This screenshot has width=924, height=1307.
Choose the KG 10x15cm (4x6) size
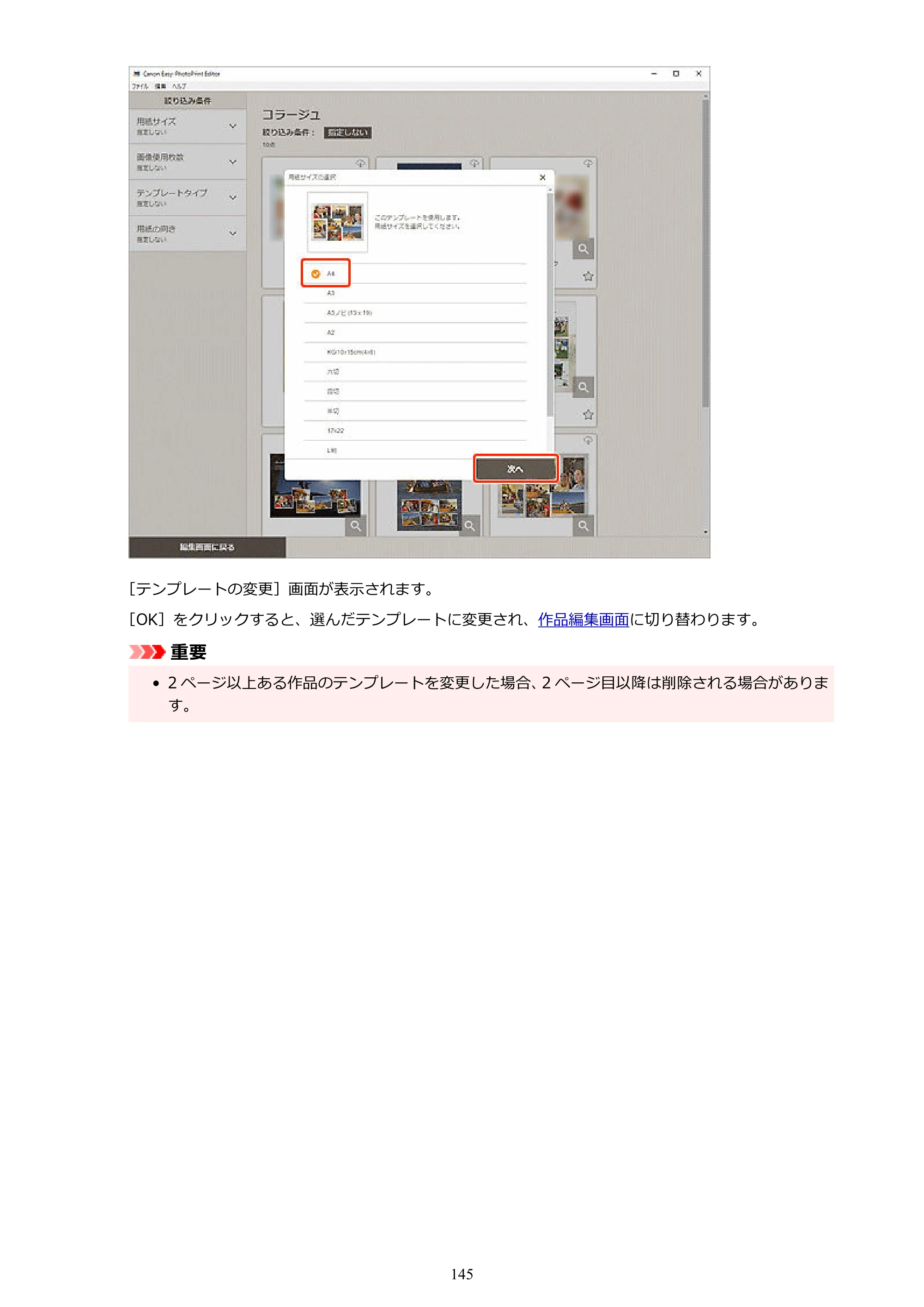tap(416, 353)
